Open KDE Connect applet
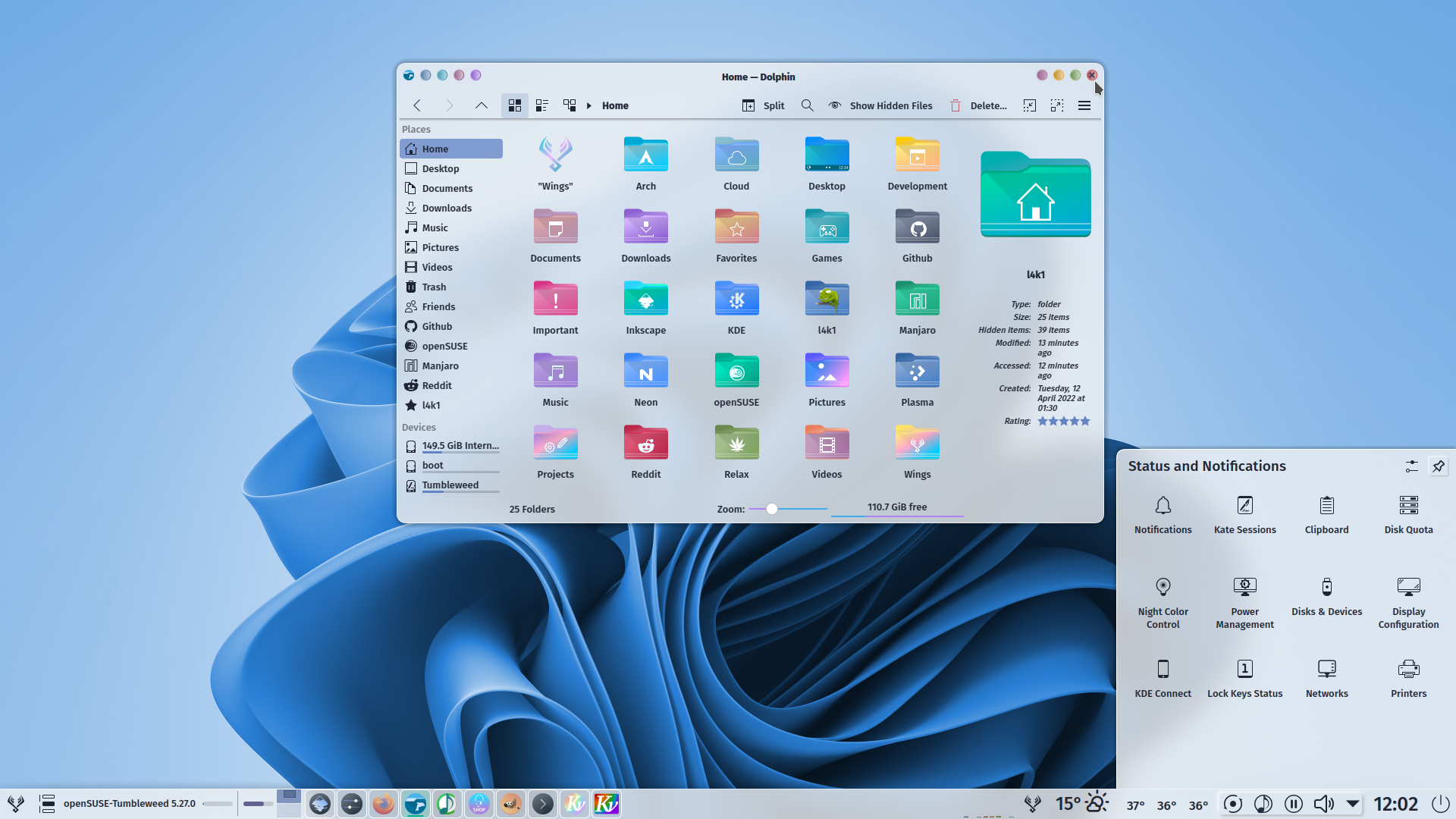Screen dimensions: 1456x819 (1163, 679)
